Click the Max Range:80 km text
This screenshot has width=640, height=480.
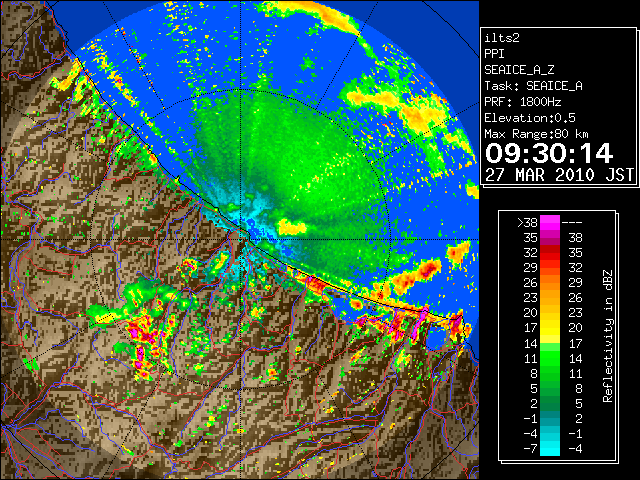(536, 134)
